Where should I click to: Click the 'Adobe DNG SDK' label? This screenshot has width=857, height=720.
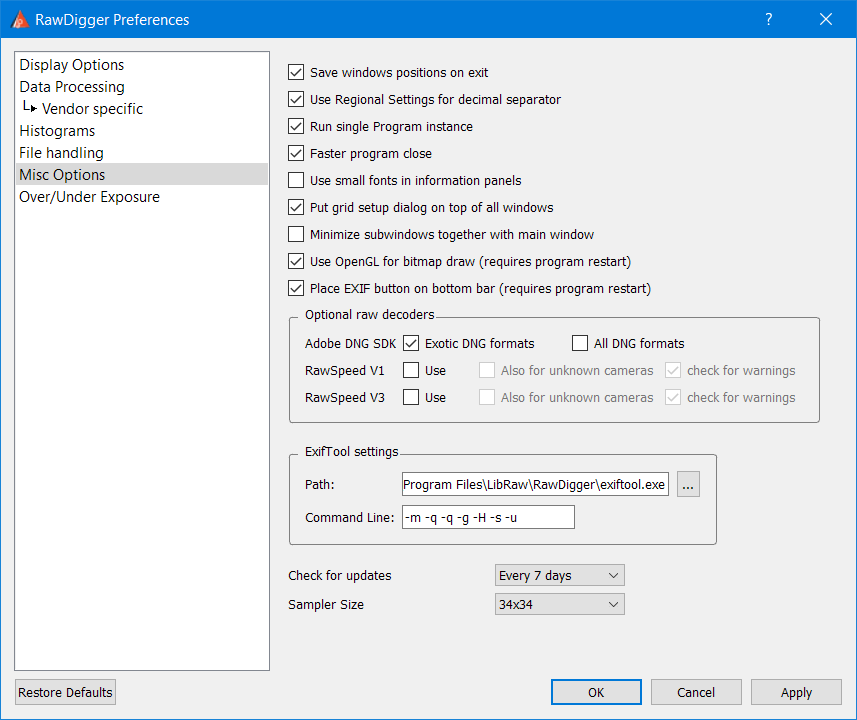(350, 343)
